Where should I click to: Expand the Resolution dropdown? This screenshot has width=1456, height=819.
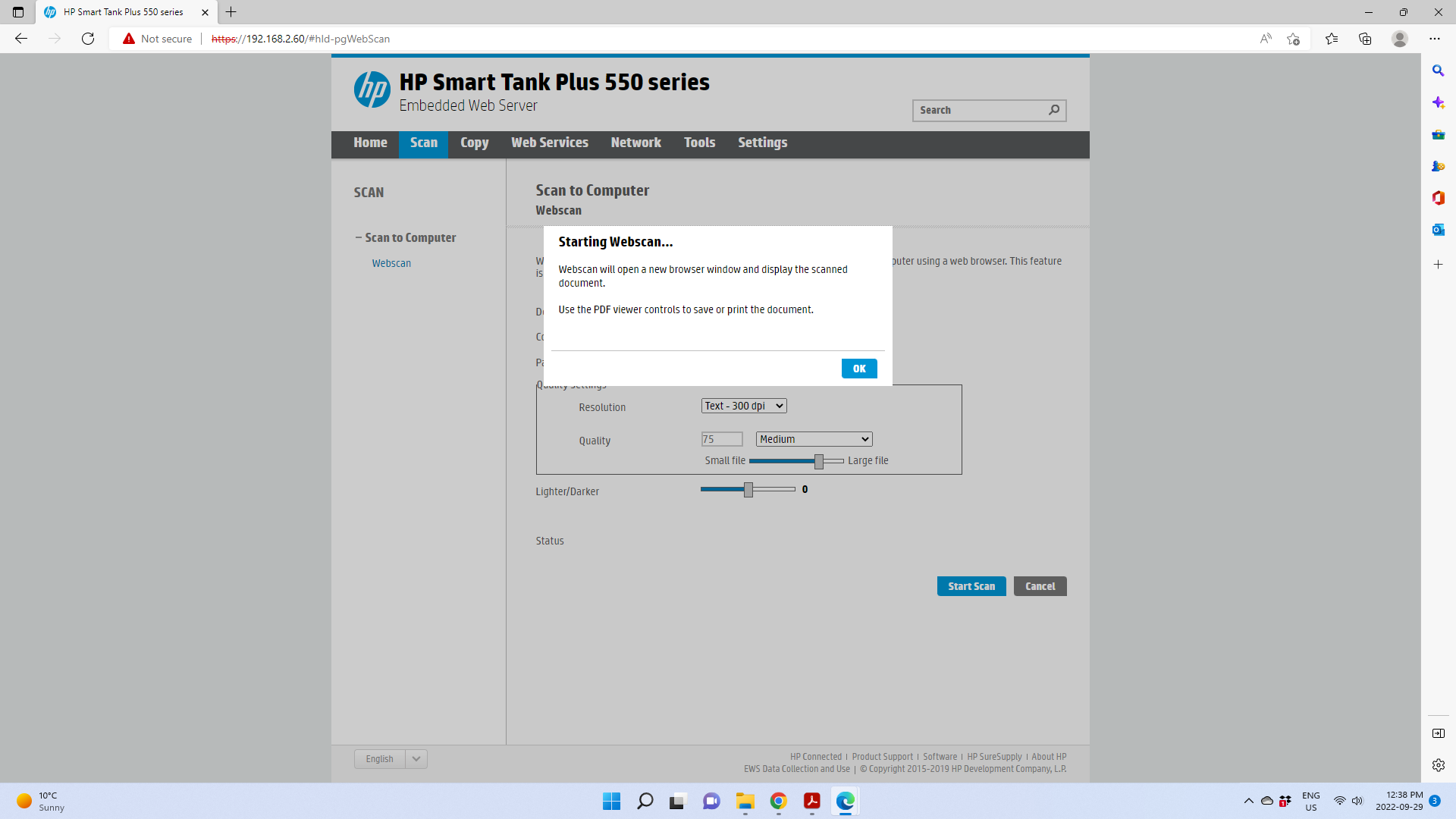(x=743, y=406)
